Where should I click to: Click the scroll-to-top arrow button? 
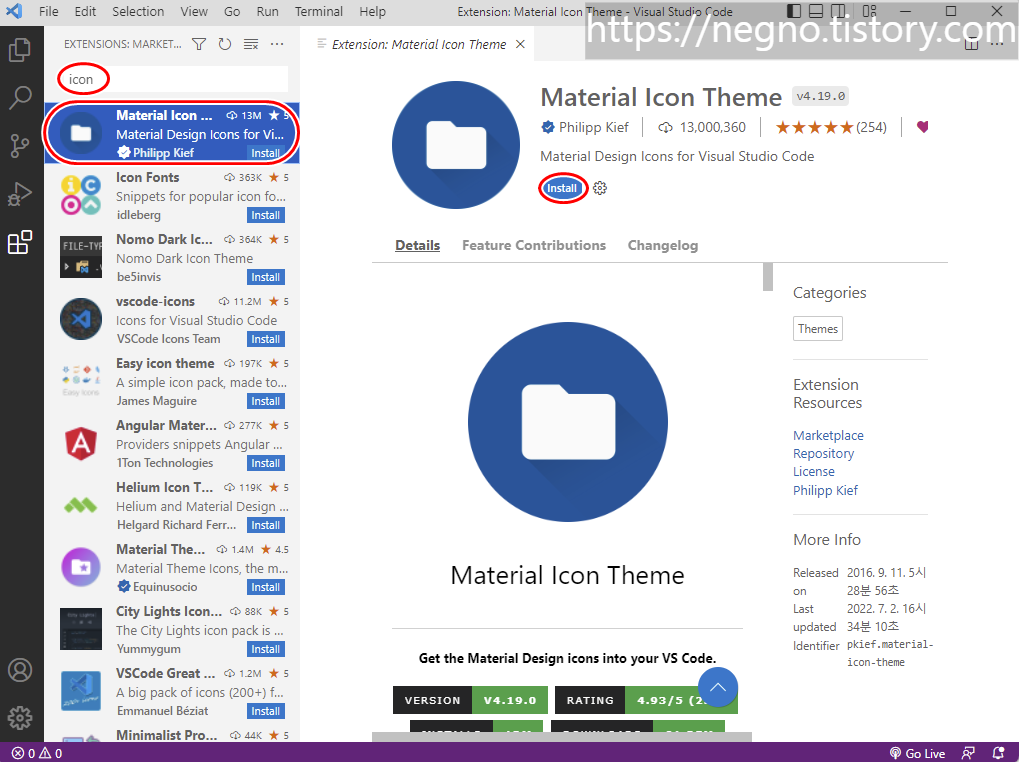[717, 687]
